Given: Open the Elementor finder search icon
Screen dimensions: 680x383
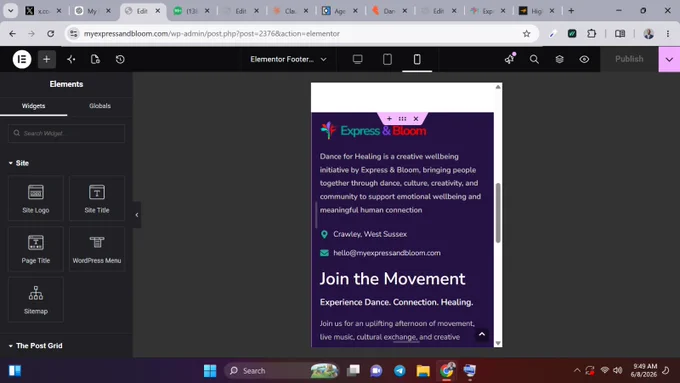Looking at the screenshot, I should [534, 59].
